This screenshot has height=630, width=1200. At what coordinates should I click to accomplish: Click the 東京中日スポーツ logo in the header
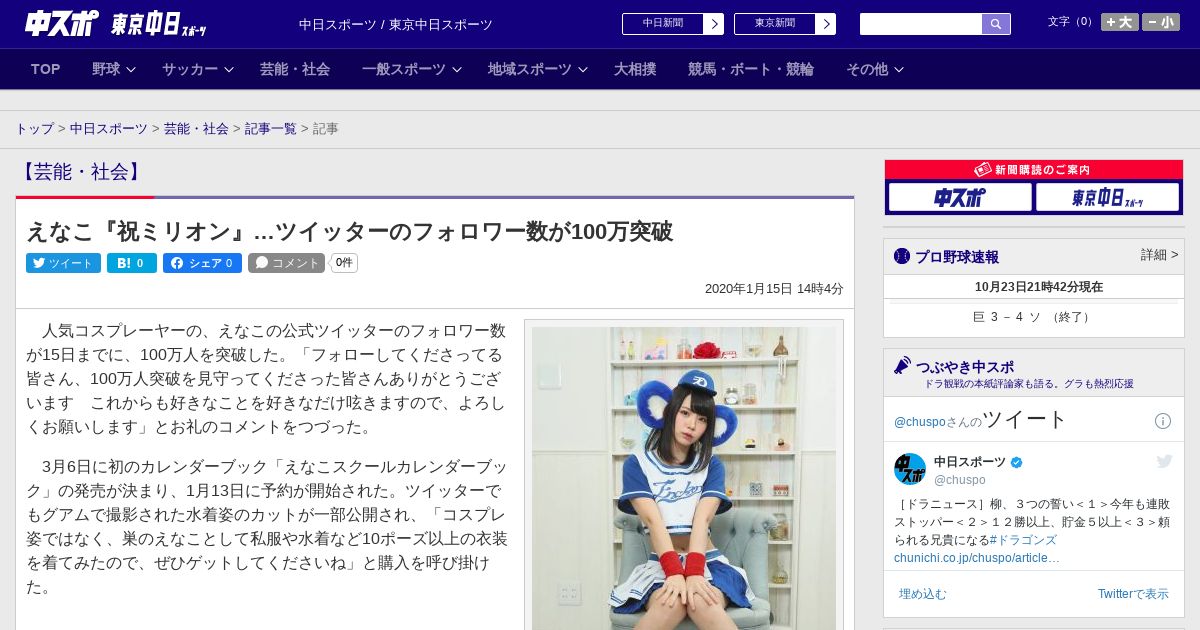(159, 24)
